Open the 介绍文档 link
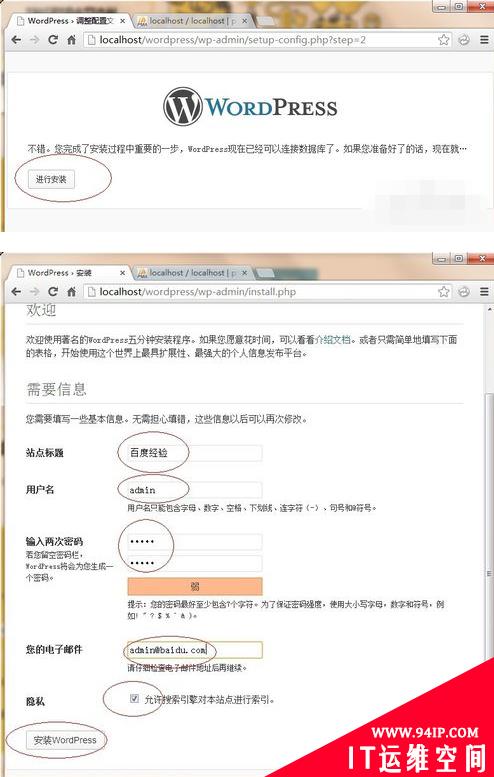The image size is (494, 777). point(333,340)
